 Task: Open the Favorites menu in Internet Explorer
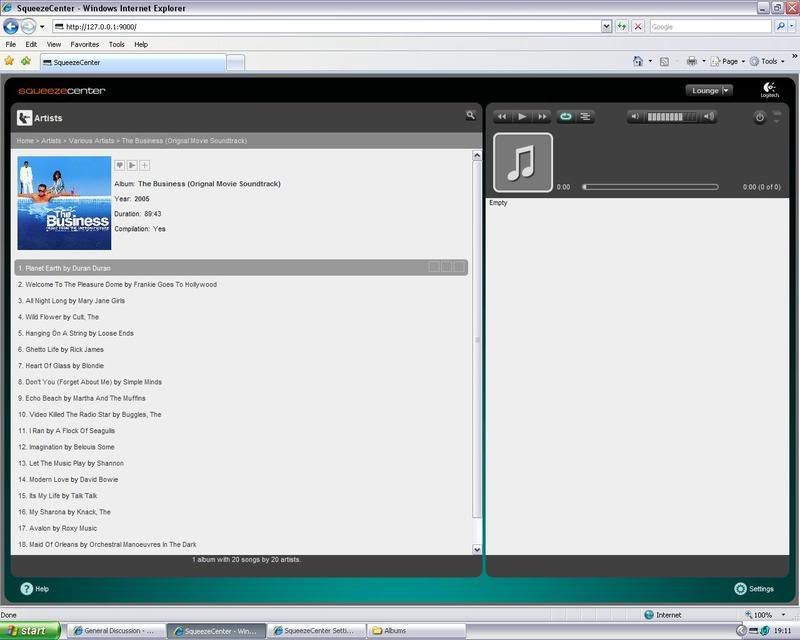coord(84,44)
